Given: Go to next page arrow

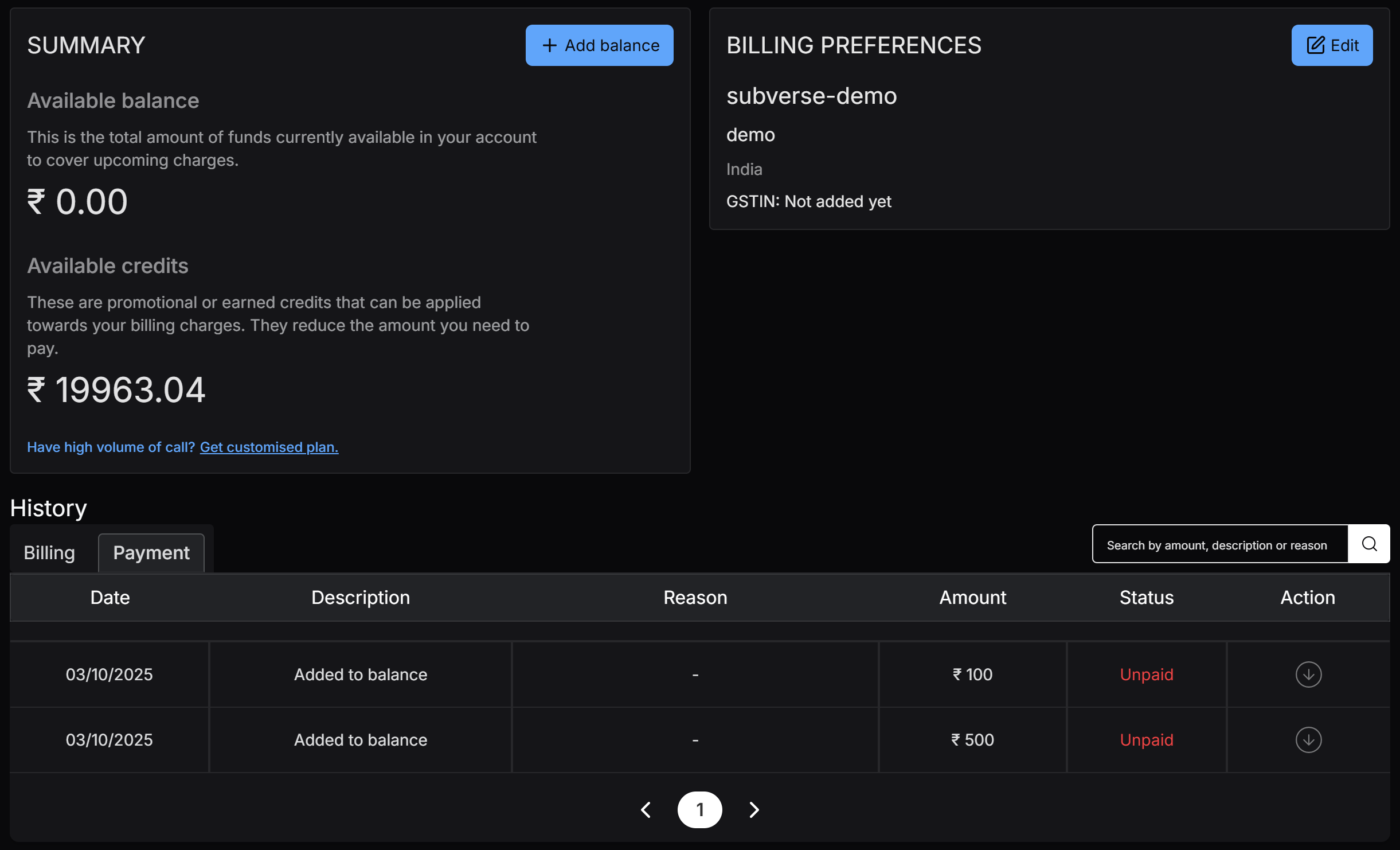Looking at the screenshot, I should pos(754,810).
